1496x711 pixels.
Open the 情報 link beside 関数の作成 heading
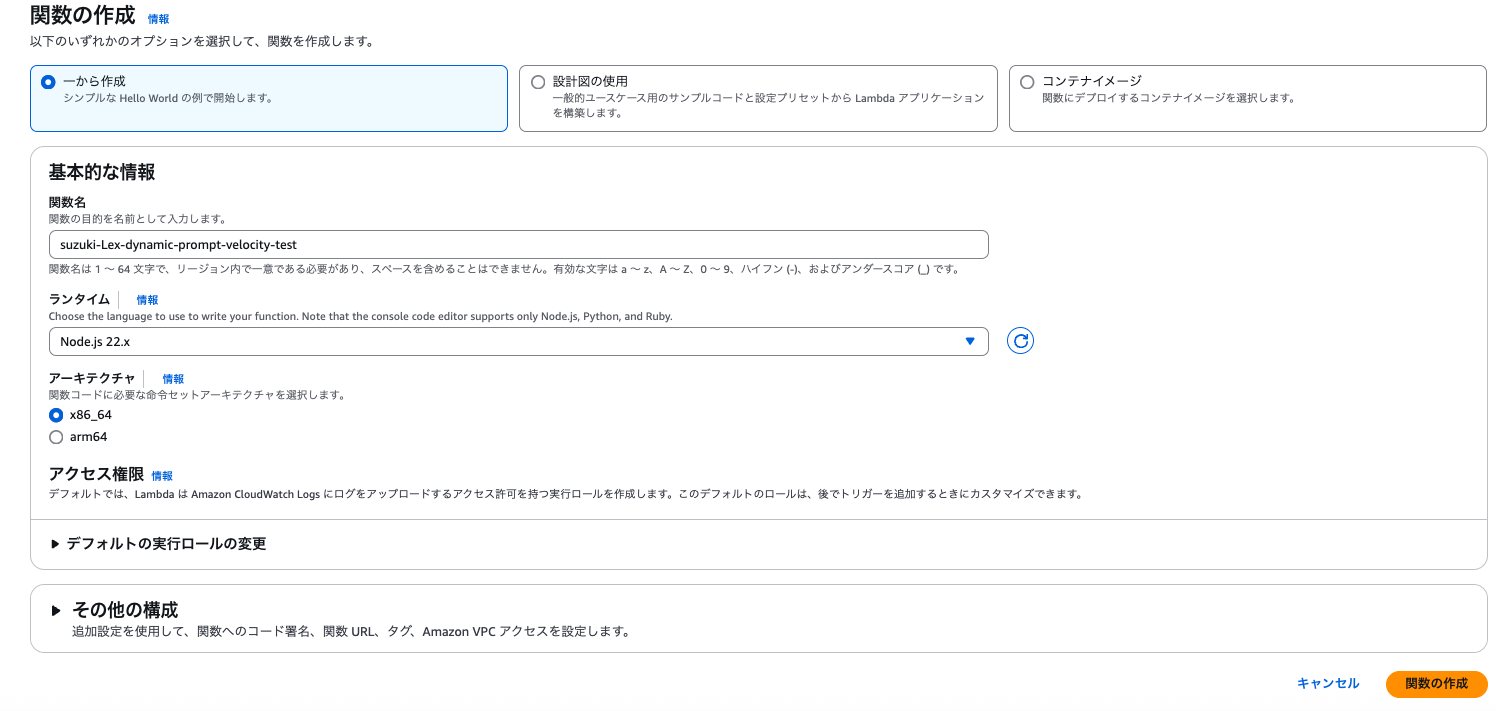157,18
